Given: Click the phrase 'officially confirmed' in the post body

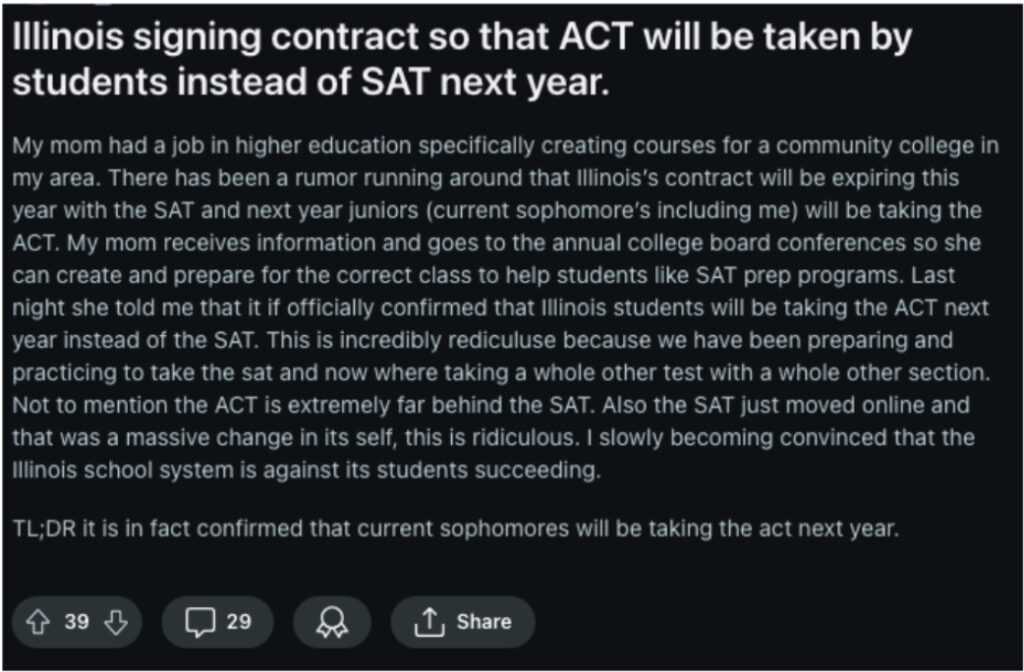Looking at the screenshot, I should (x=390, y=308).
